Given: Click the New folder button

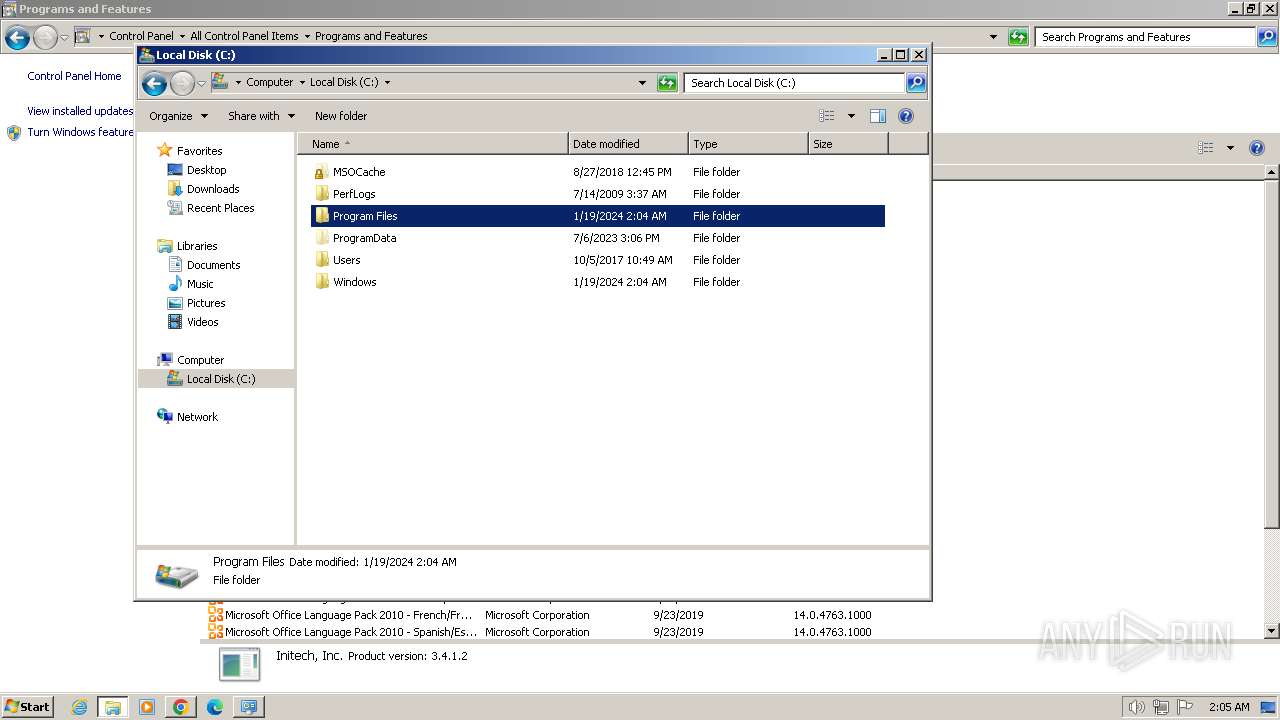Looking at the screenshot, I should [341, 116].
